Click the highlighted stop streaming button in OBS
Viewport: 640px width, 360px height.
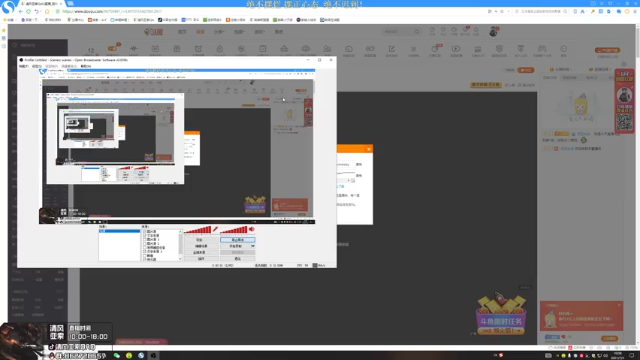238,240
